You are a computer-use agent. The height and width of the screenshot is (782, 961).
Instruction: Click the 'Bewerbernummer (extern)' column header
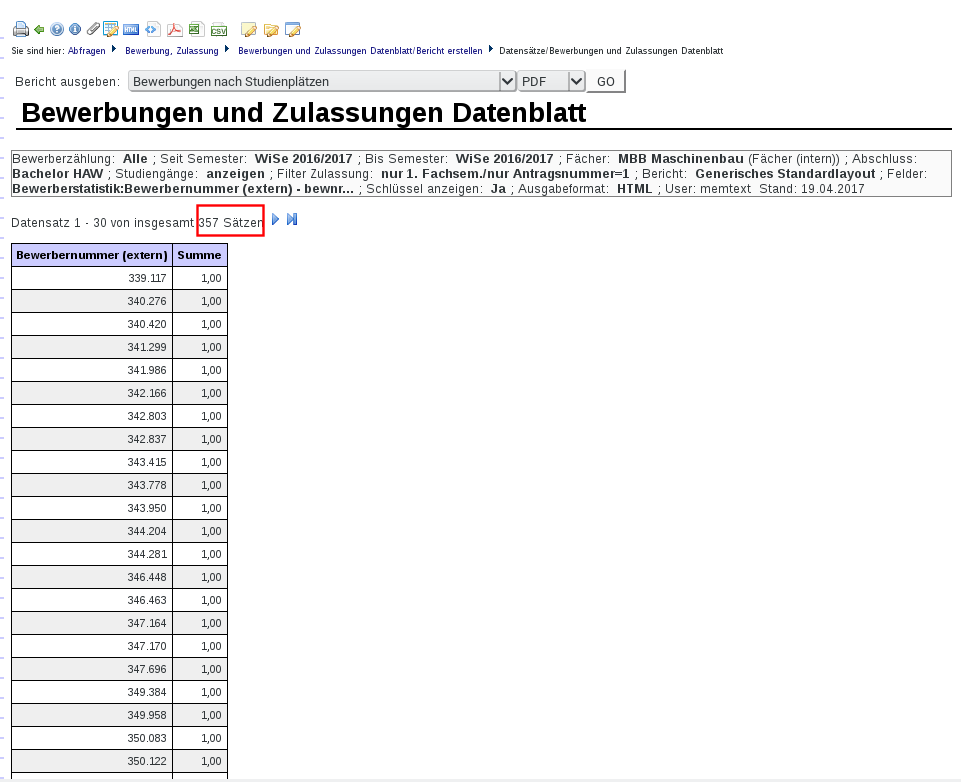tap(92, 255)
